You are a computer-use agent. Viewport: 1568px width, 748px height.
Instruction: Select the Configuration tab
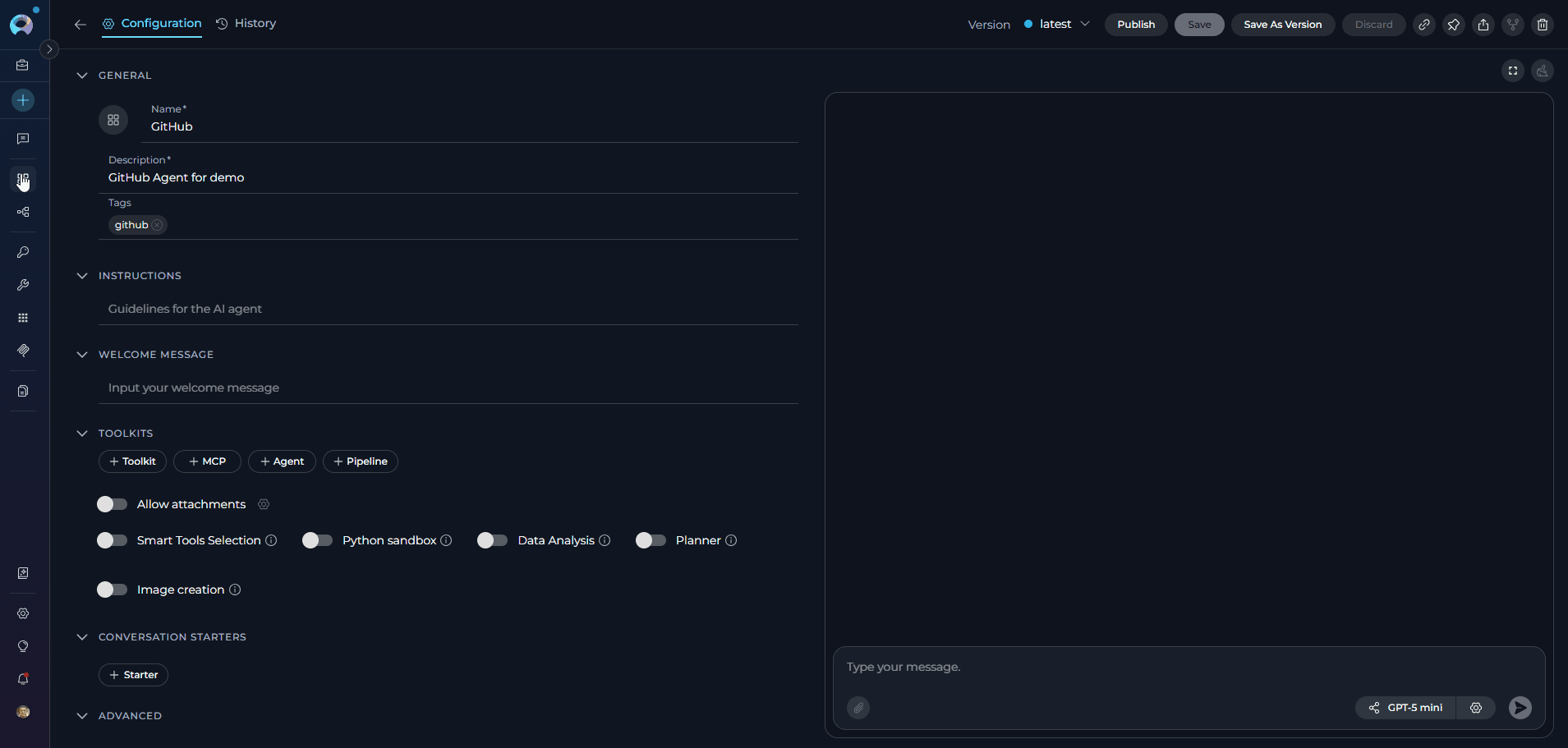tap(152, 23)
